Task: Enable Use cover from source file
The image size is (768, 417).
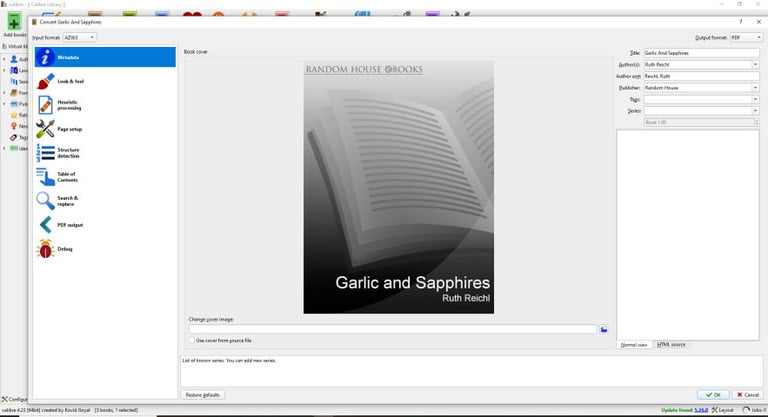Action: tap(192, 341)
